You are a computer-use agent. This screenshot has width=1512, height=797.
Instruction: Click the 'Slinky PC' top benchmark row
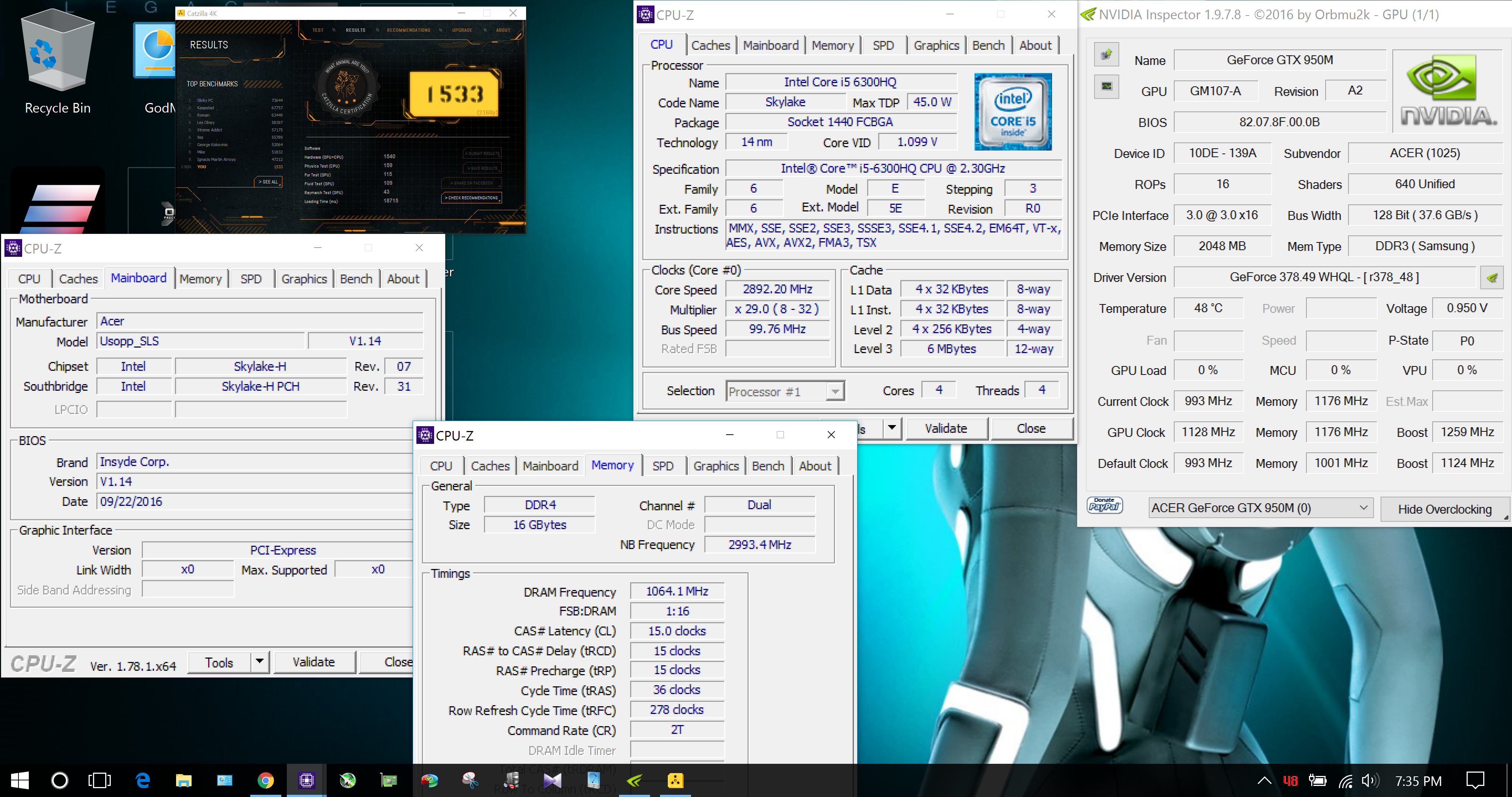pos(236,100)
